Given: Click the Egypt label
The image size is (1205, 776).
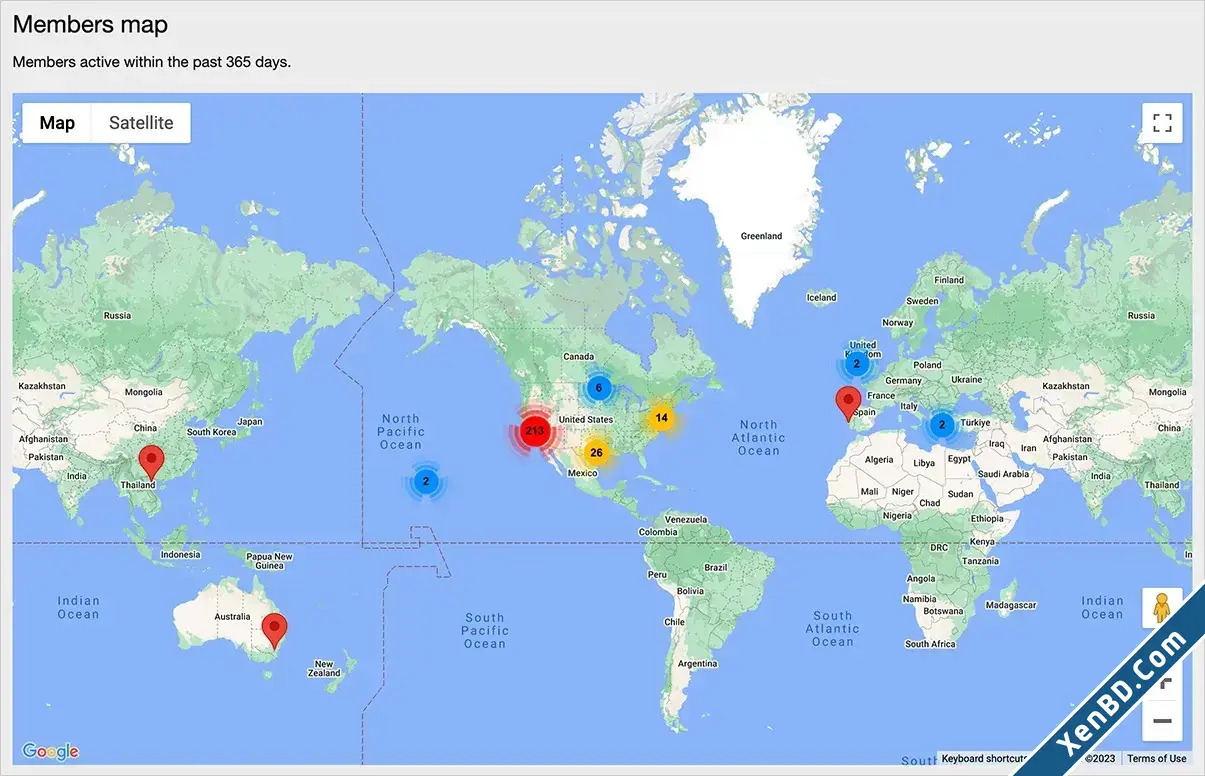Looking at the screenshot, I should pyautogui.click(x=958, y=460).
